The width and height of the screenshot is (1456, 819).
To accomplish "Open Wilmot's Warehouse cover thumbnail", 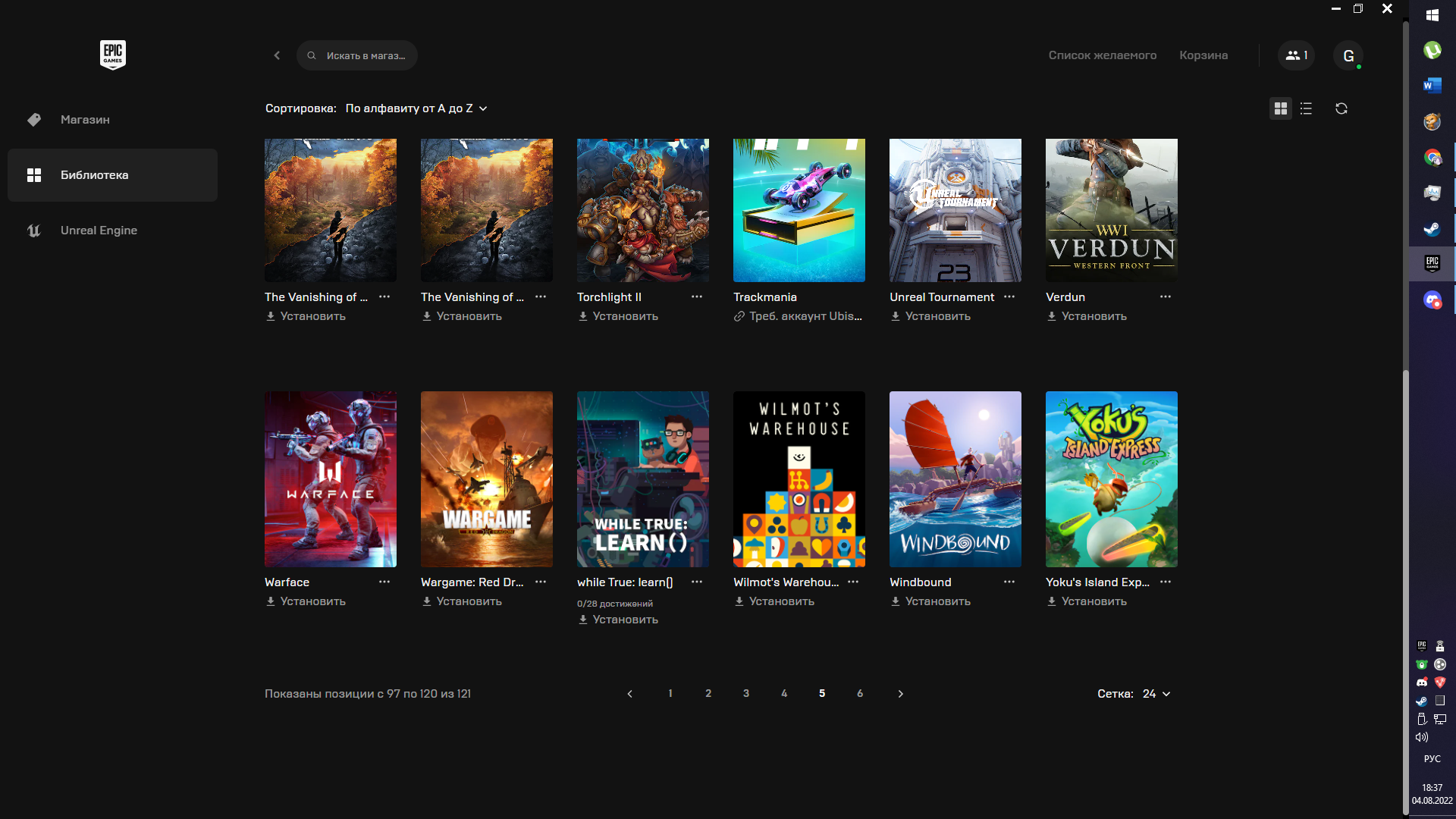I will [799, 479].
